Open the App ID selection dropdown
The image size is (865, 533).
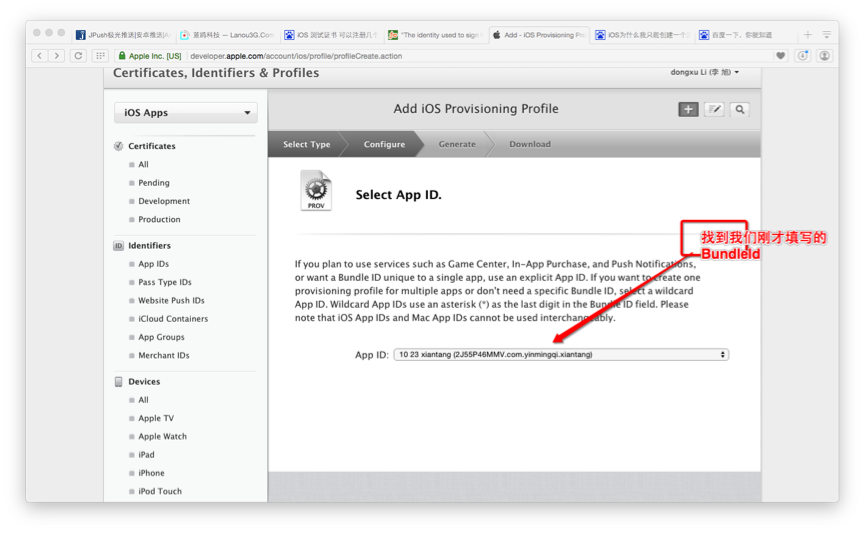pyautogui.click(x=561, y=355)
